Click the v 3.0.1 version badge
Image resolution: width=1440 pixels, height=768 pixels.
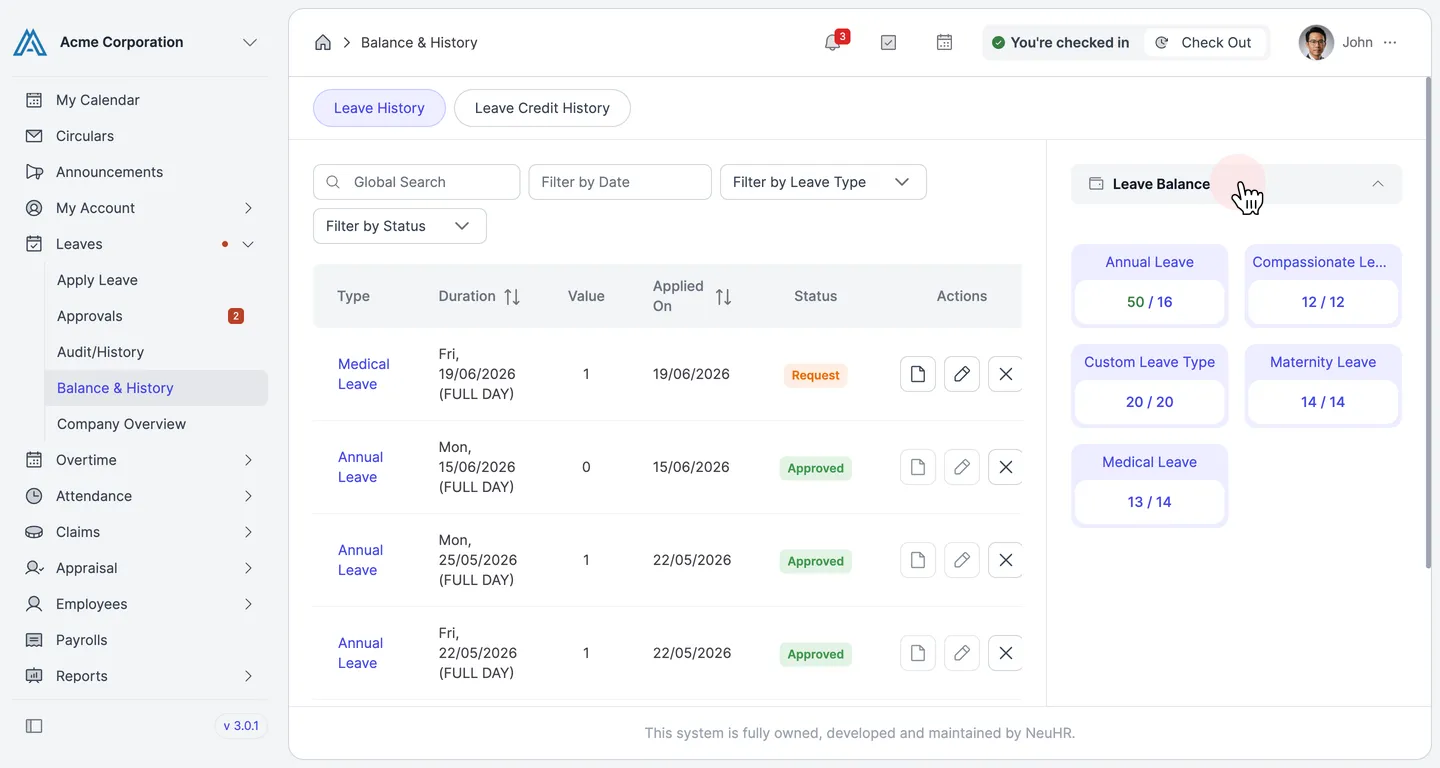[x=240, y=726]
